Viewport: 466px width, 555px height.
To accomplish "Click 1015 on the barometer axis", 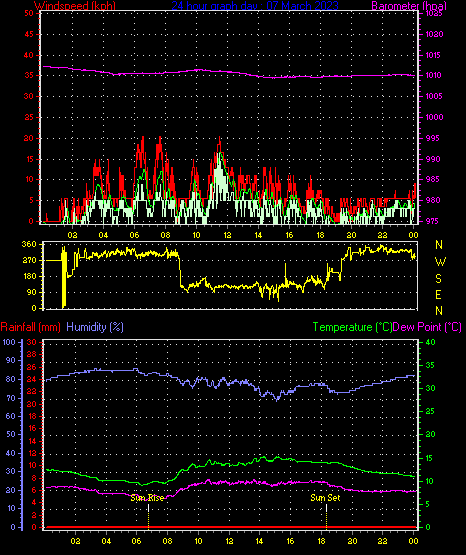I will pyautogui.click(x=434, y=55).
